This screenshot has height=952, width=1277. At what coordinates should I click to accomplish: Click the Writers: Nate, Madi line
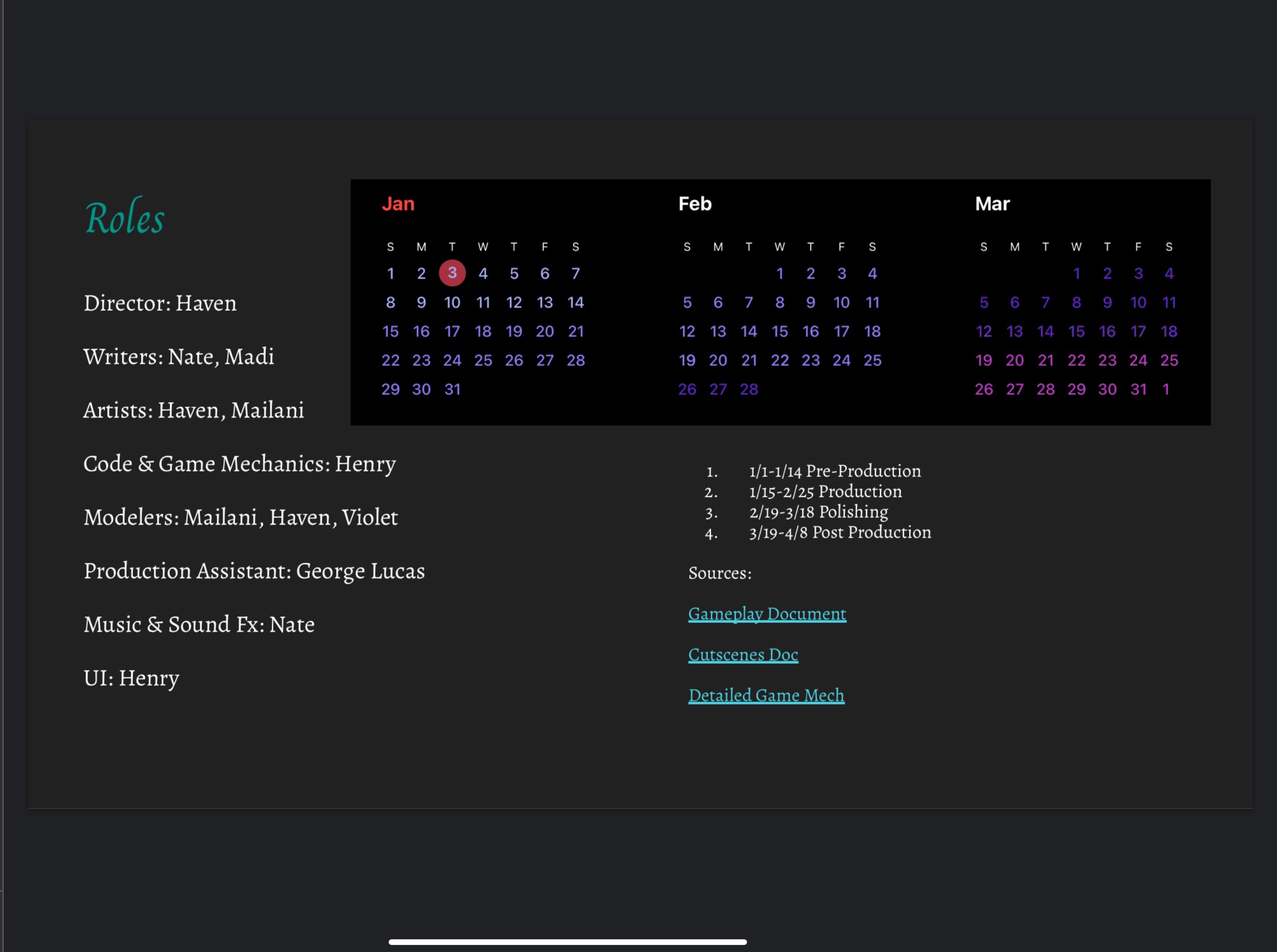(179, 356)
